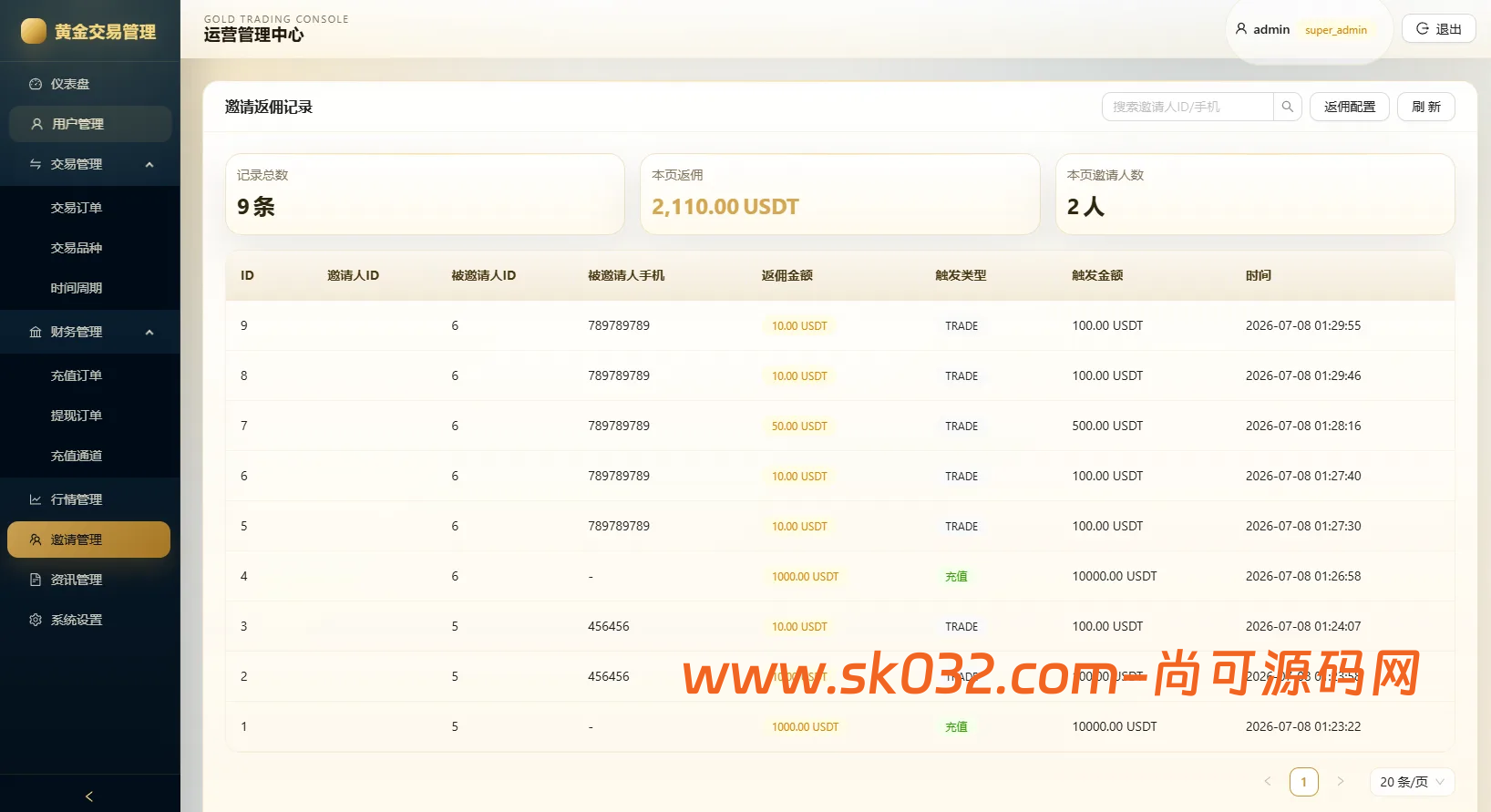
Task: Click the TRADE tag in row 9
Action: tap(961, 325)
